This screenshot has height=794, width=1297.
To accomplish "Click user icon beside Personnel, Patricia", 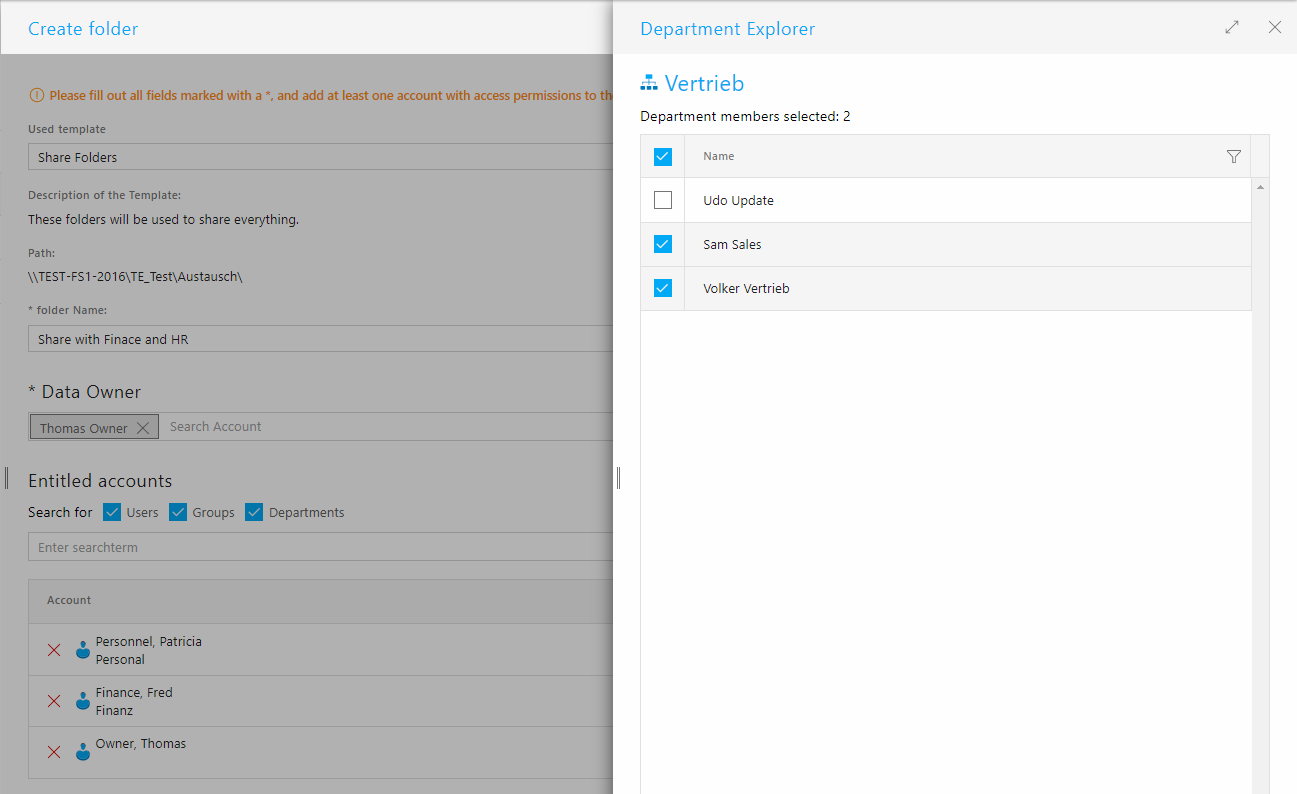I will click(83, 650).
